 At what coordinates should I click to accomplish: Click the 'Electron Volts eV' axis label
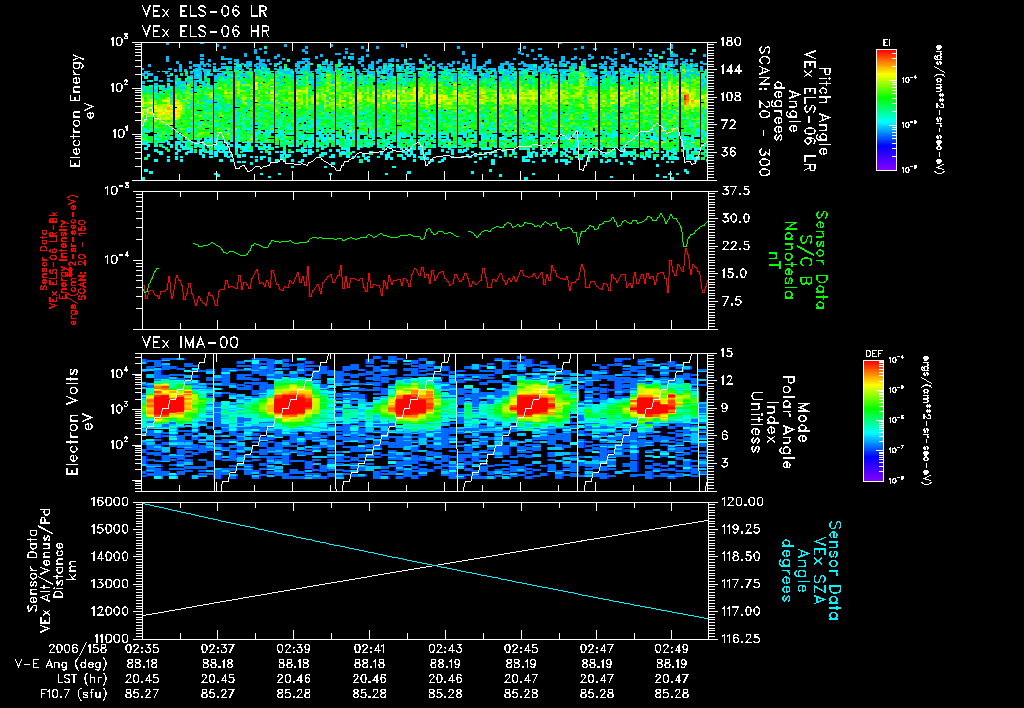click(79, 421)
